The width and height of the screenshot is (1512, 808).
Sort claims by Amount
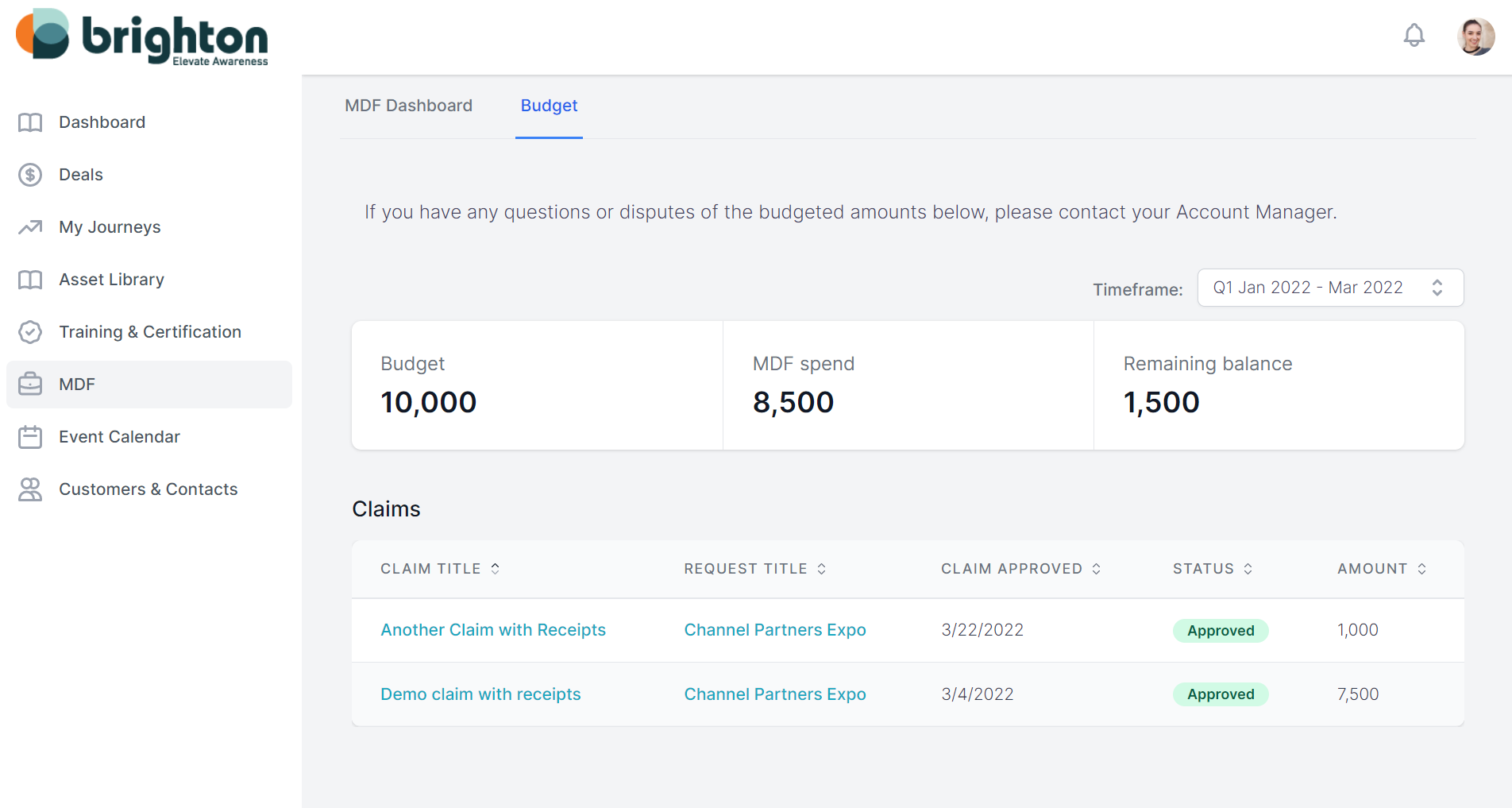coord(1421,568)
